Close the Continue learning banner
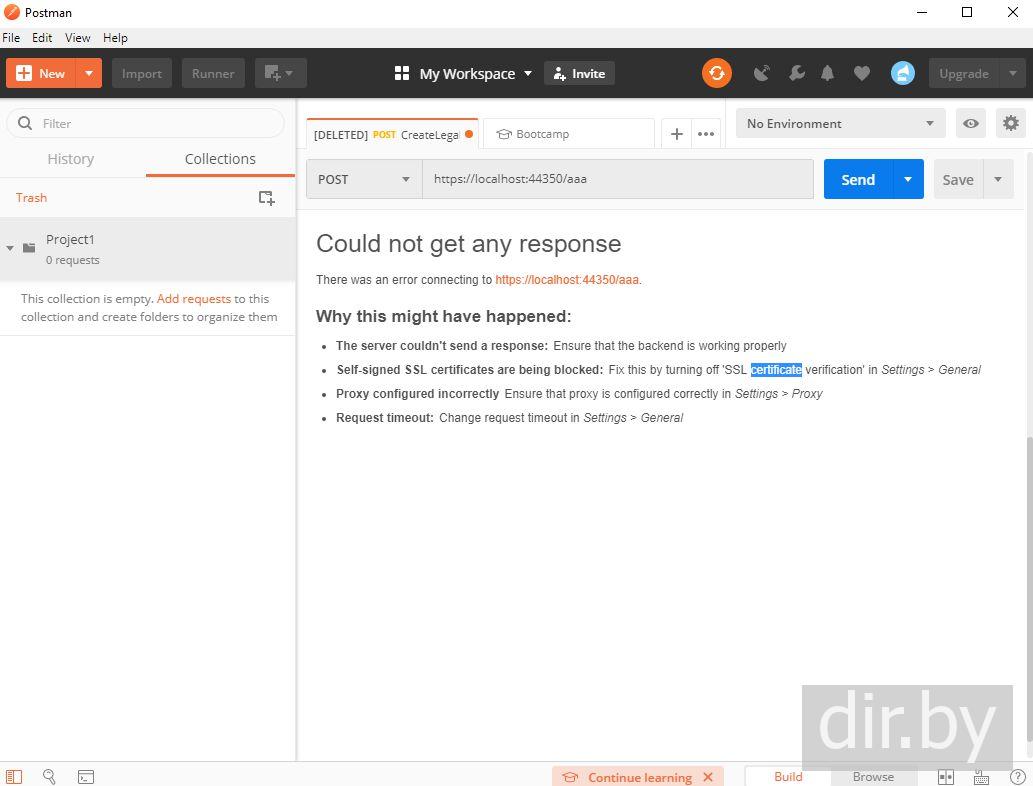1033x786 pixels. point(708,777)
